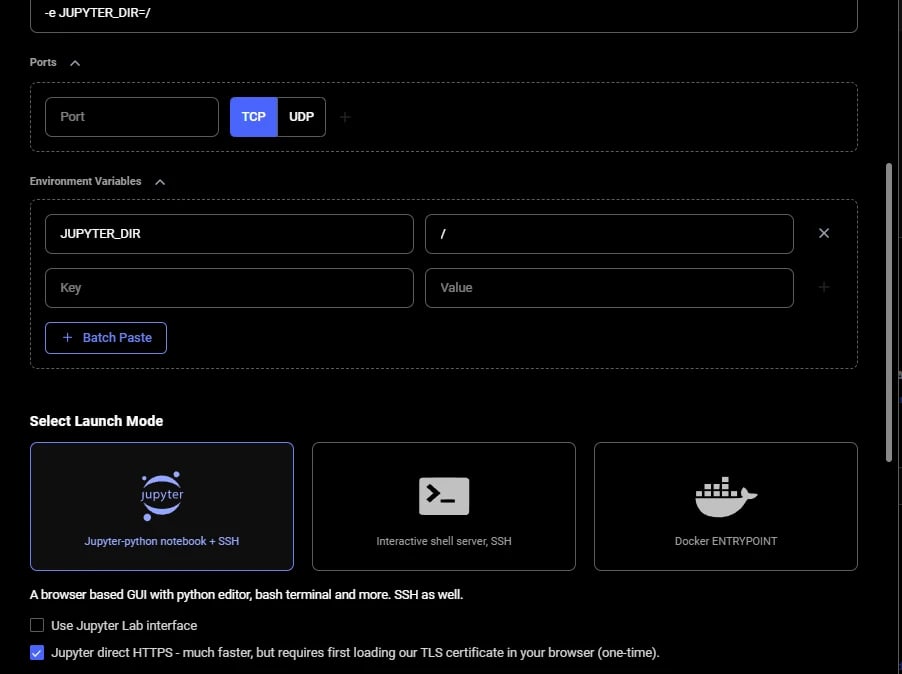Add the port with the plus icon
Screen dimensions: 902x674
coord(345,117)
